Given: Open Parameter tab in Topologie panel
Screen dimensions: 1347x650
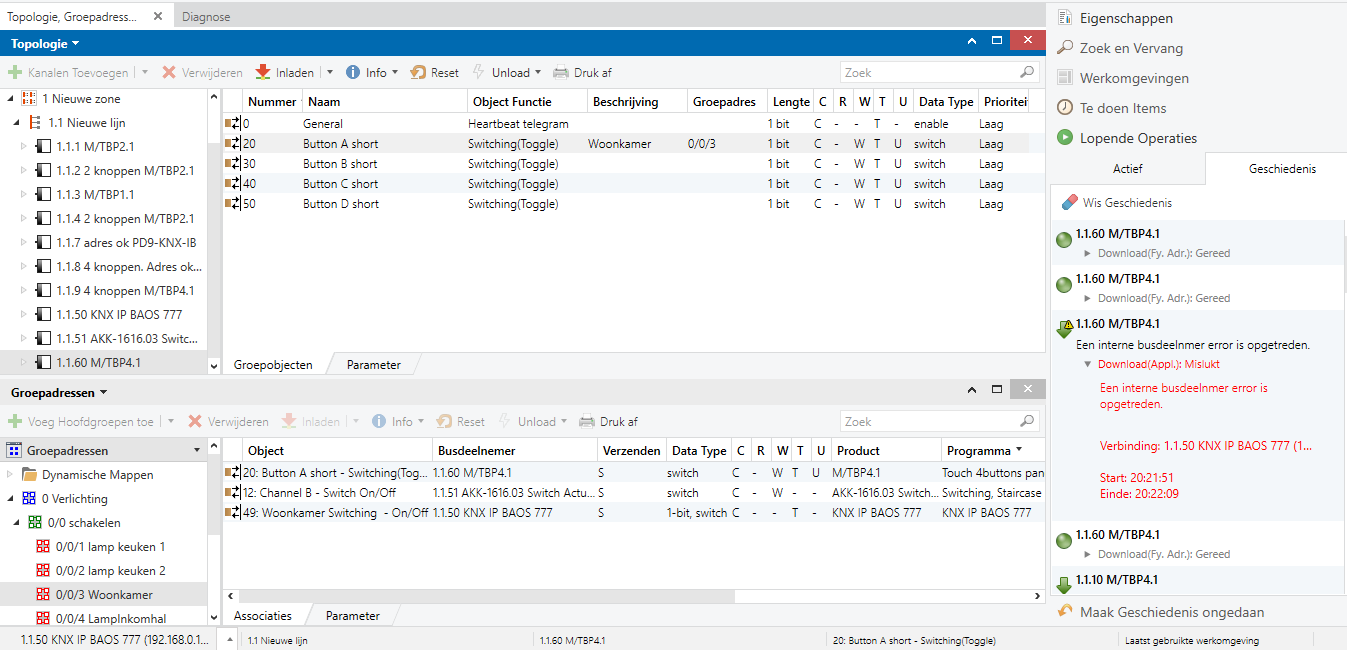Looking at the screenshot, I should [x=374, y=365].
